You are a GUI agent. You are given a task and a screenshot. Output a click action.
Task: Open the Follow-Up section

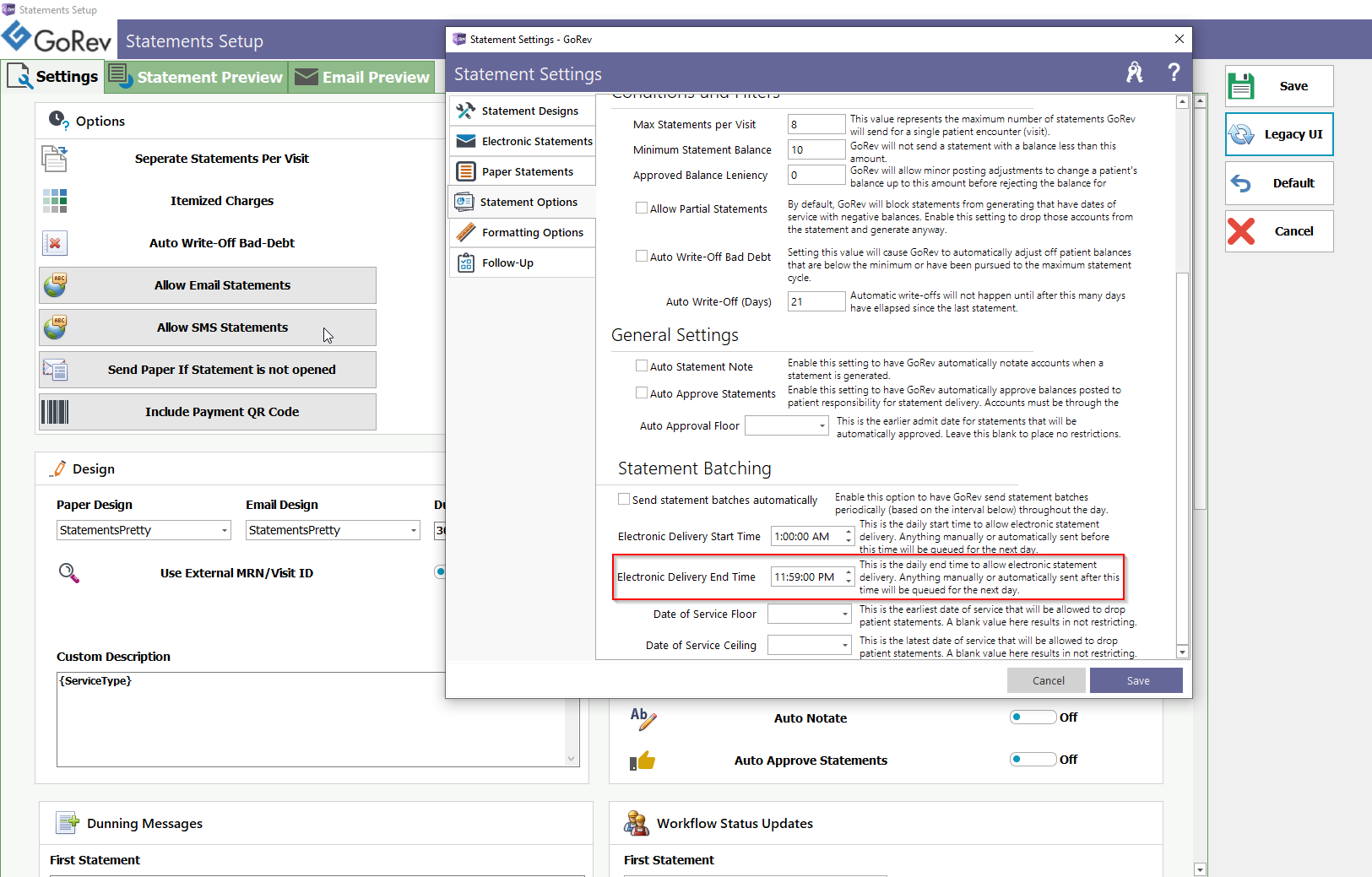523,263
